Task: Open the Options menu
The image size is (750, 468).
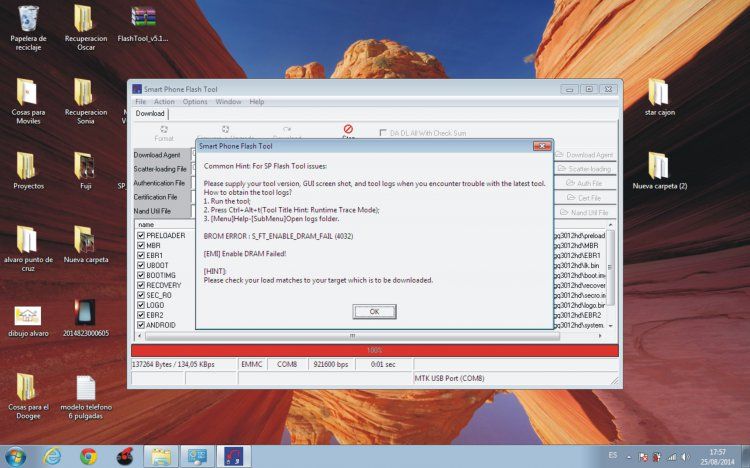Action: point(195,101)
